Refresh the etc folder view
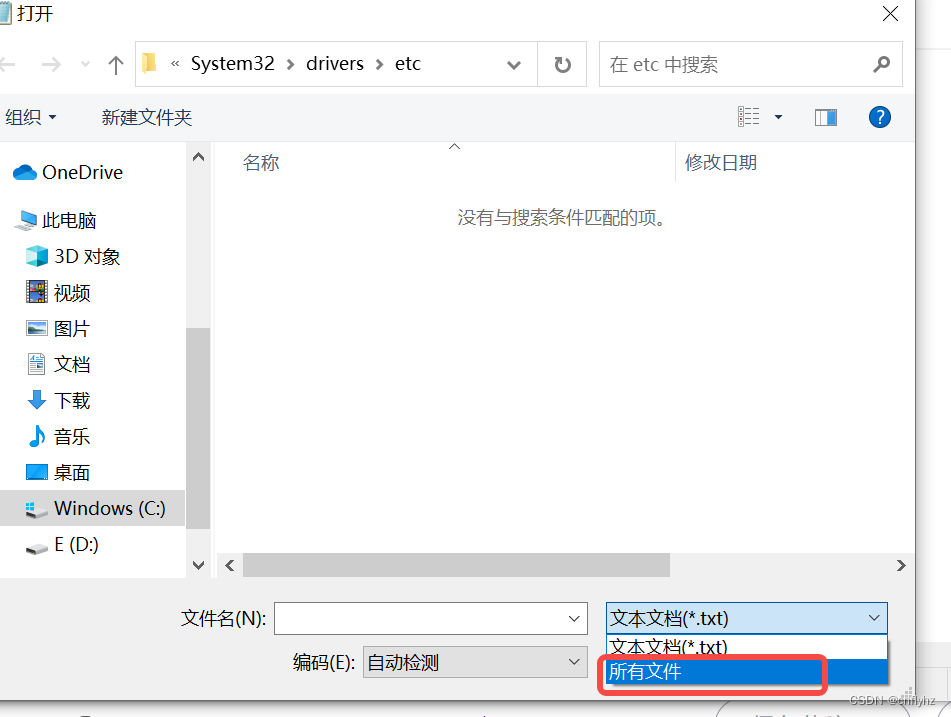Image resolution: width=951 pixels, height=717 pixels. (562, 65)
